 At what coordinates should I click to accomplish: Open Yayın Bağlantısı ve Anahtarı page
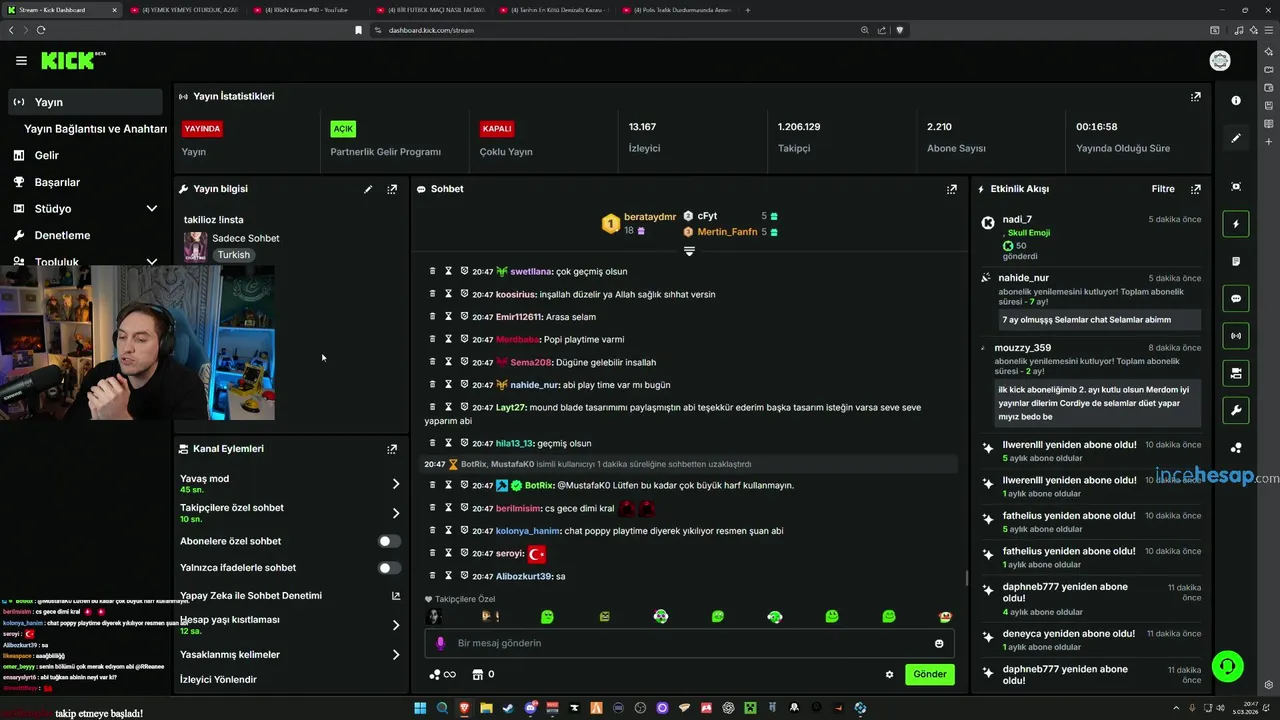click(95, 129)
